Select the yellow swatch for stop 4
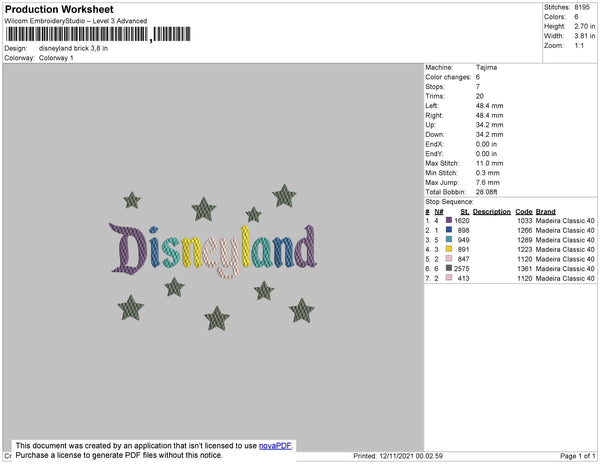This screenshot has width=600, height=464. pos(449,249)
